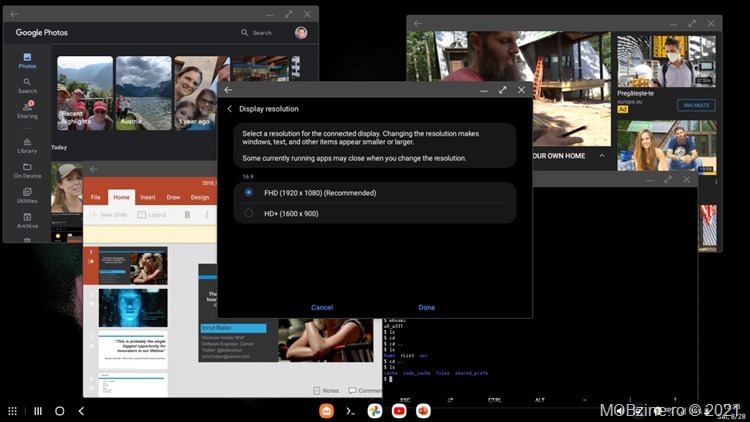Go back using chevron beside Display resolution
750x422 pixels.
[230, 109]
